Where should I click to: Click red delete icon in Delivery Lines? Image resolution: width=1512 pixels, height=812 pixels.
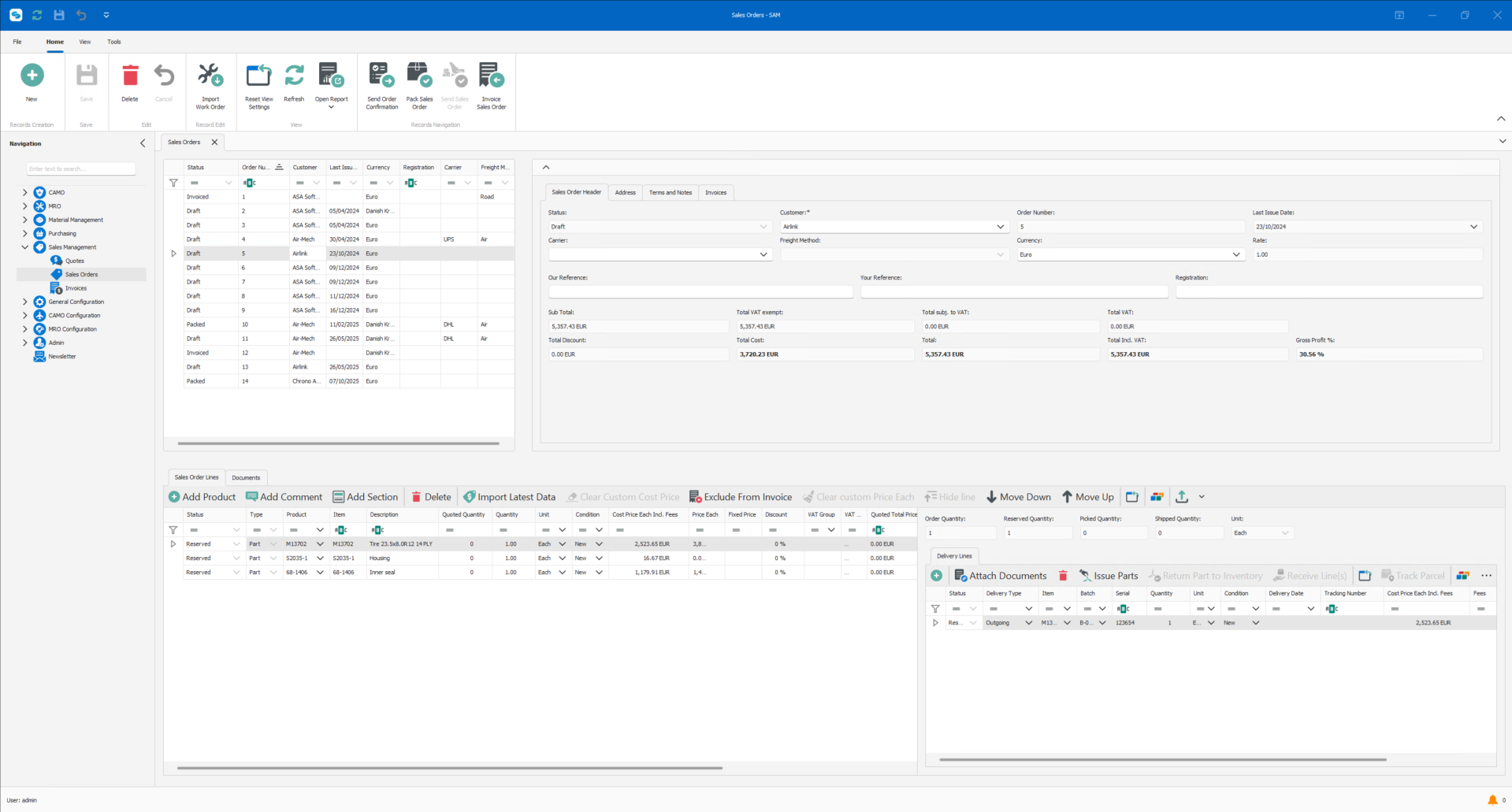click(x=1063, y=576)
